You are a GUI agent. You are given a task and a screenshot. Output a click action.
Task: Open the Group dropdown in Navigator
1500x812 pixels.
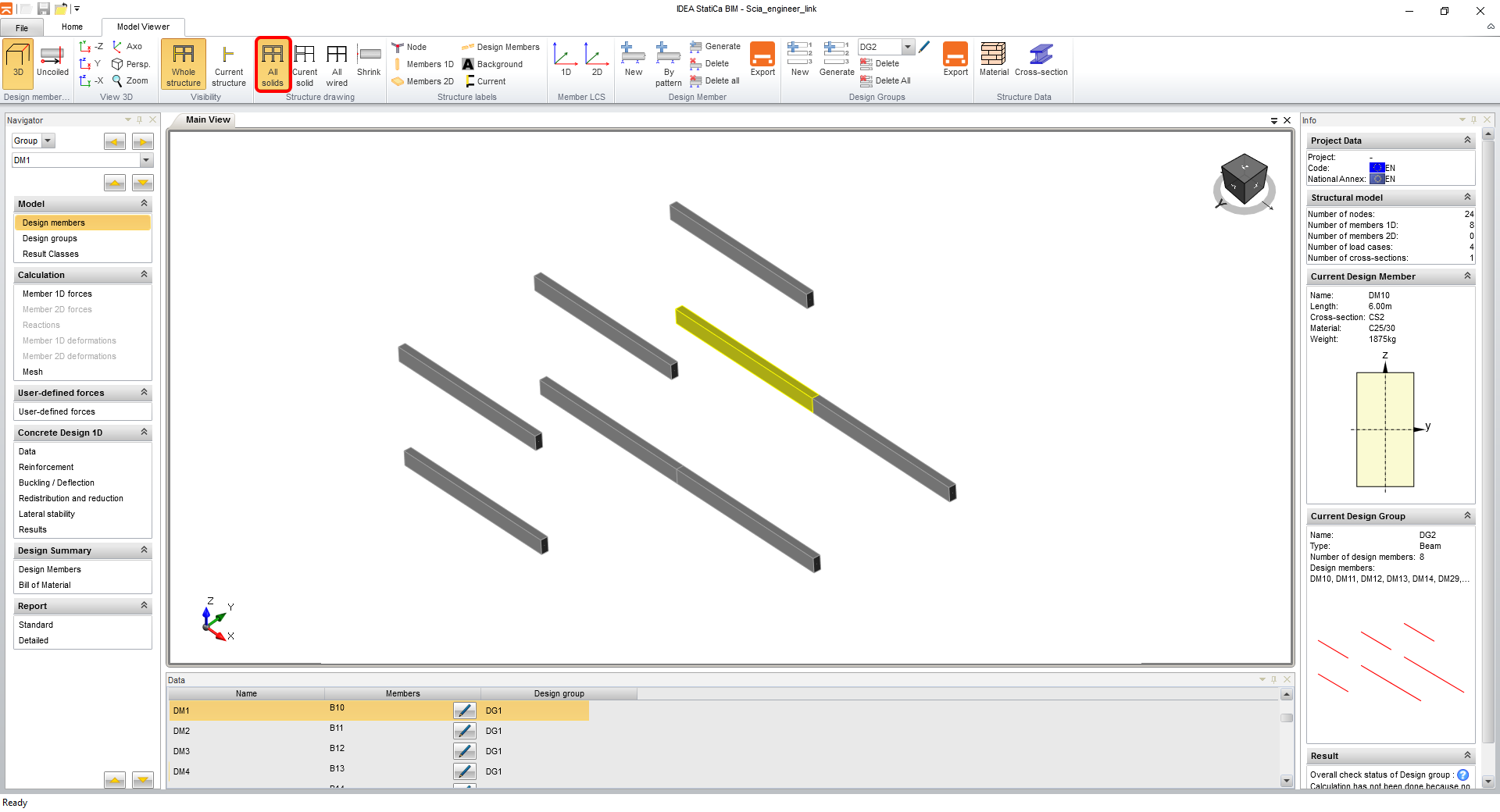pos(48,141)
